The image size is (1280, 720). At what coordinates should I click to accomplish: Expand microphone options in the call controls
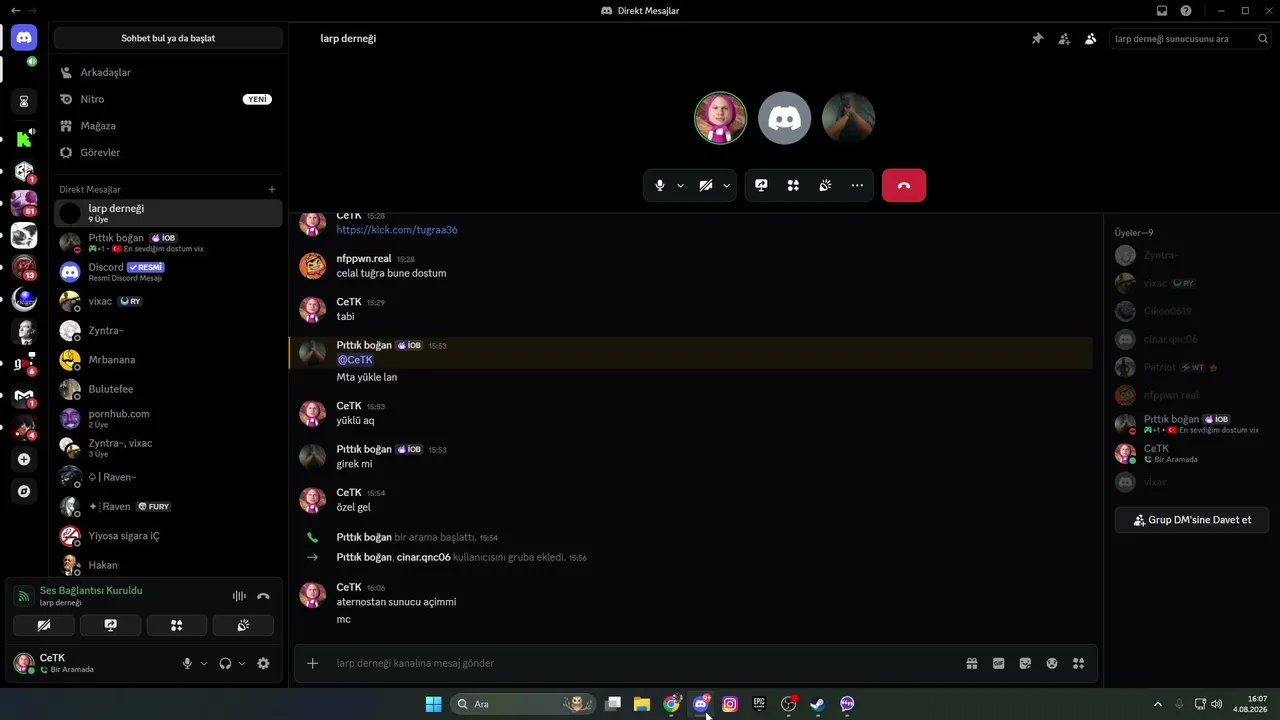coord(680,185)
